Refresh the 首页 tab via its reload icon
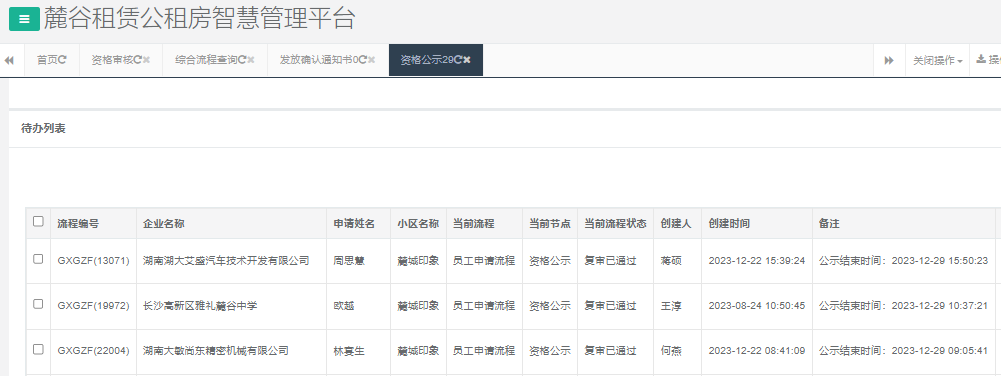This screenshot has height=376, width=1001. (63, 60)
